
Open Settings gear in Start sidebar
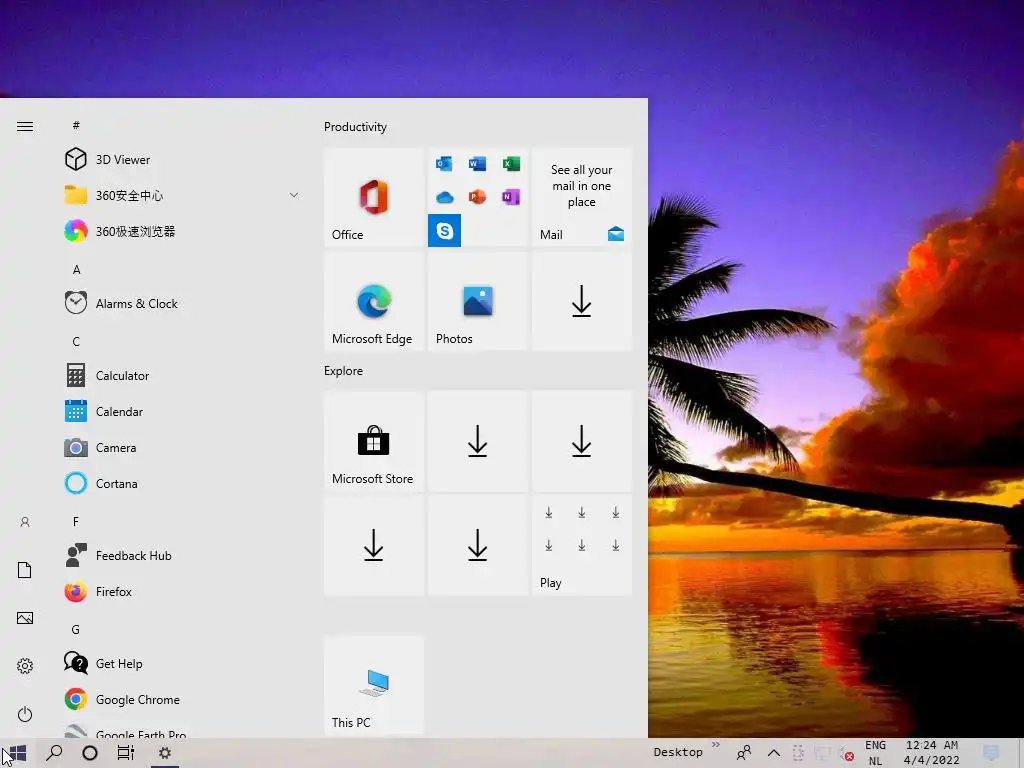pyautogui.click(x=25, y=666)
